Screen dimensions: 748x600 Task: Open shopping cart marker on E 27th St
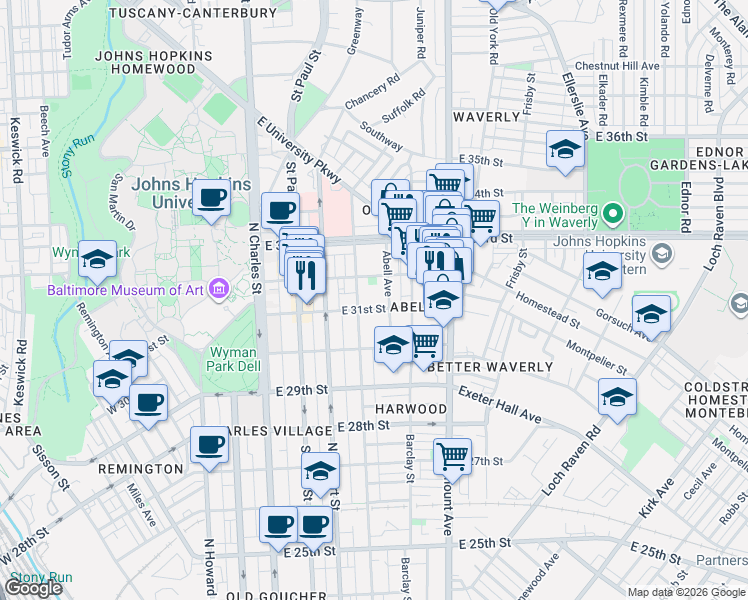[x=453, y=458]
